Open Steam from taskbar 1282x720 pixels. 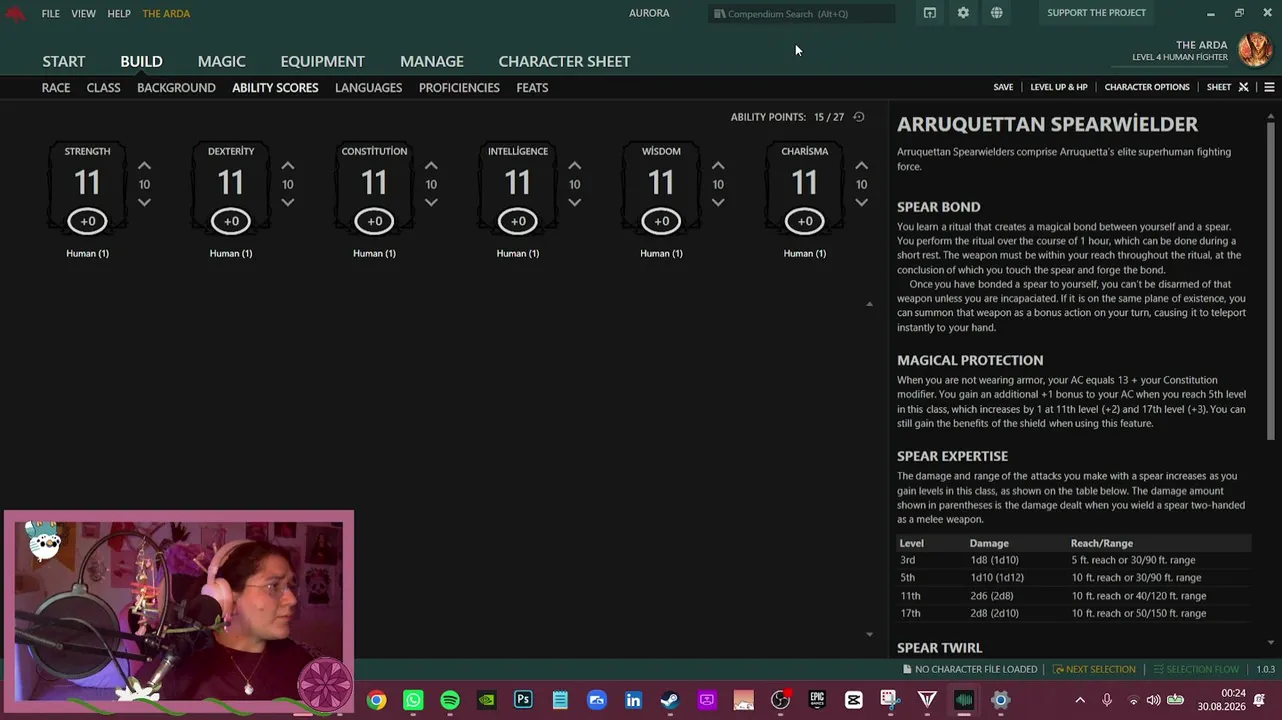pyautogui.click(x=670, y=700)
